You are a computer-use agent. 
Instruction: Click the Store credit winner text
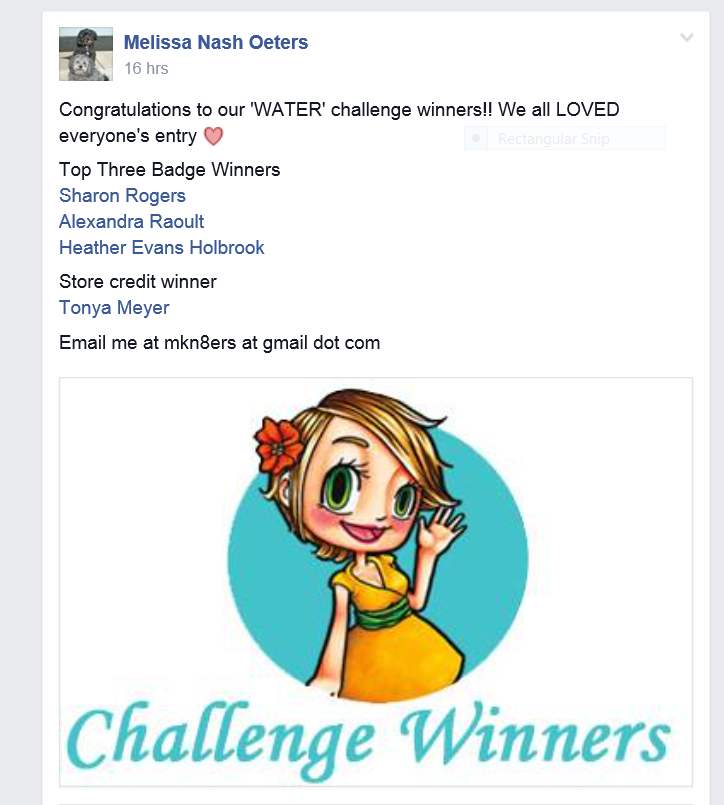[x=138, y=281]
